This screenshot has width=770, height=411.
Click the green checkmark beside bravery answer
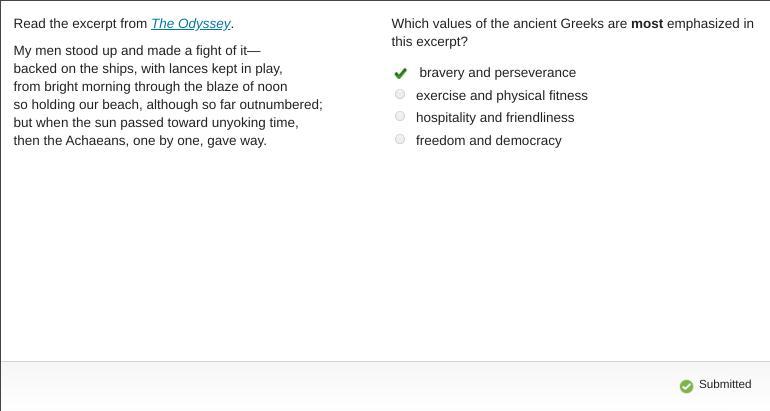(401, 73)
